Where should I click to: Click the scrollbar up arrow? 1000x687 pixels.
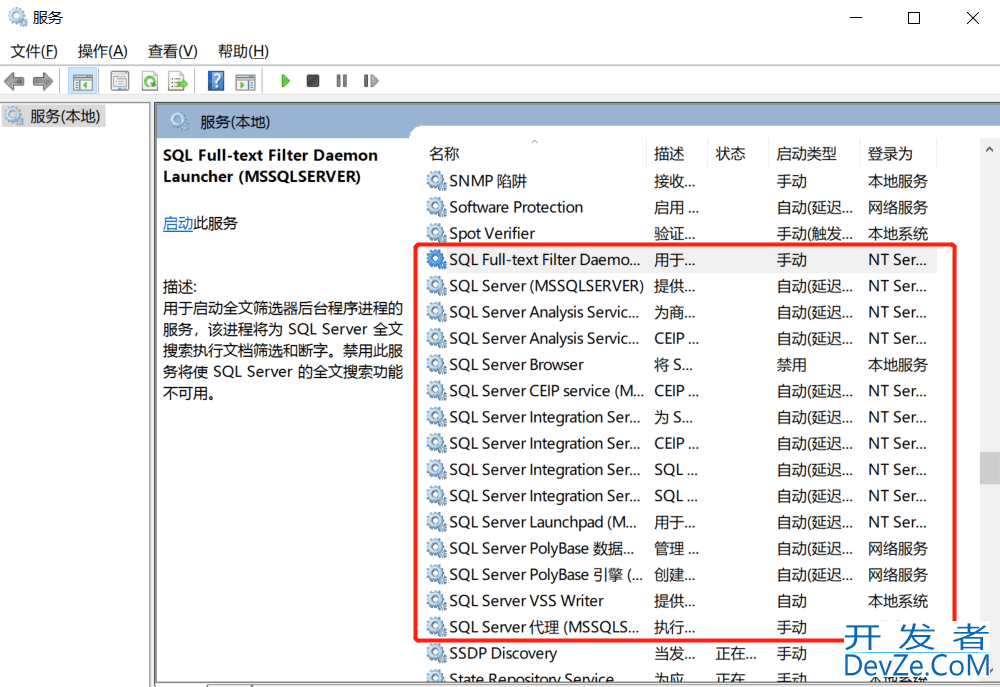coord(989,150)
